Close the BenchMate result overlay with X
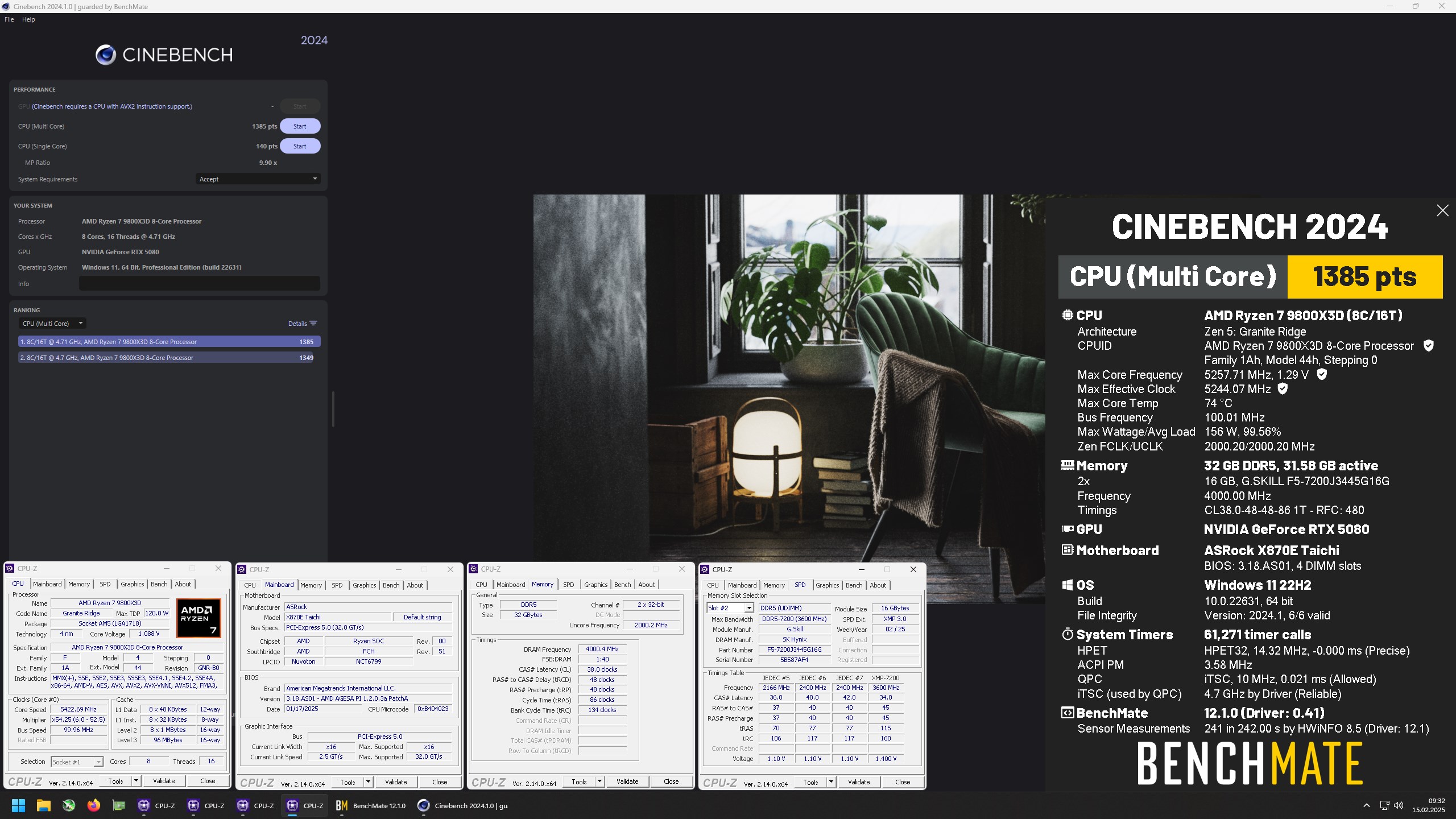Image resolution: width=1456 pixels, height=819 pixels. [1442, 210]
